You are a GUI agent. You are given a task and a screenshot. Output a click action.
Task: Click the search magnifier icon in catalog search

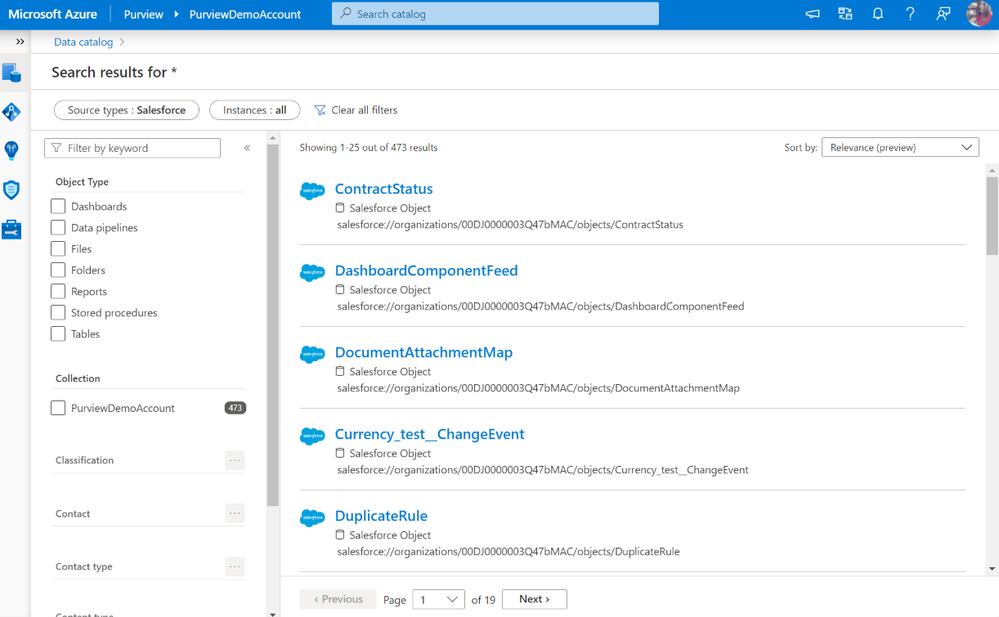(x=345, y=13)
